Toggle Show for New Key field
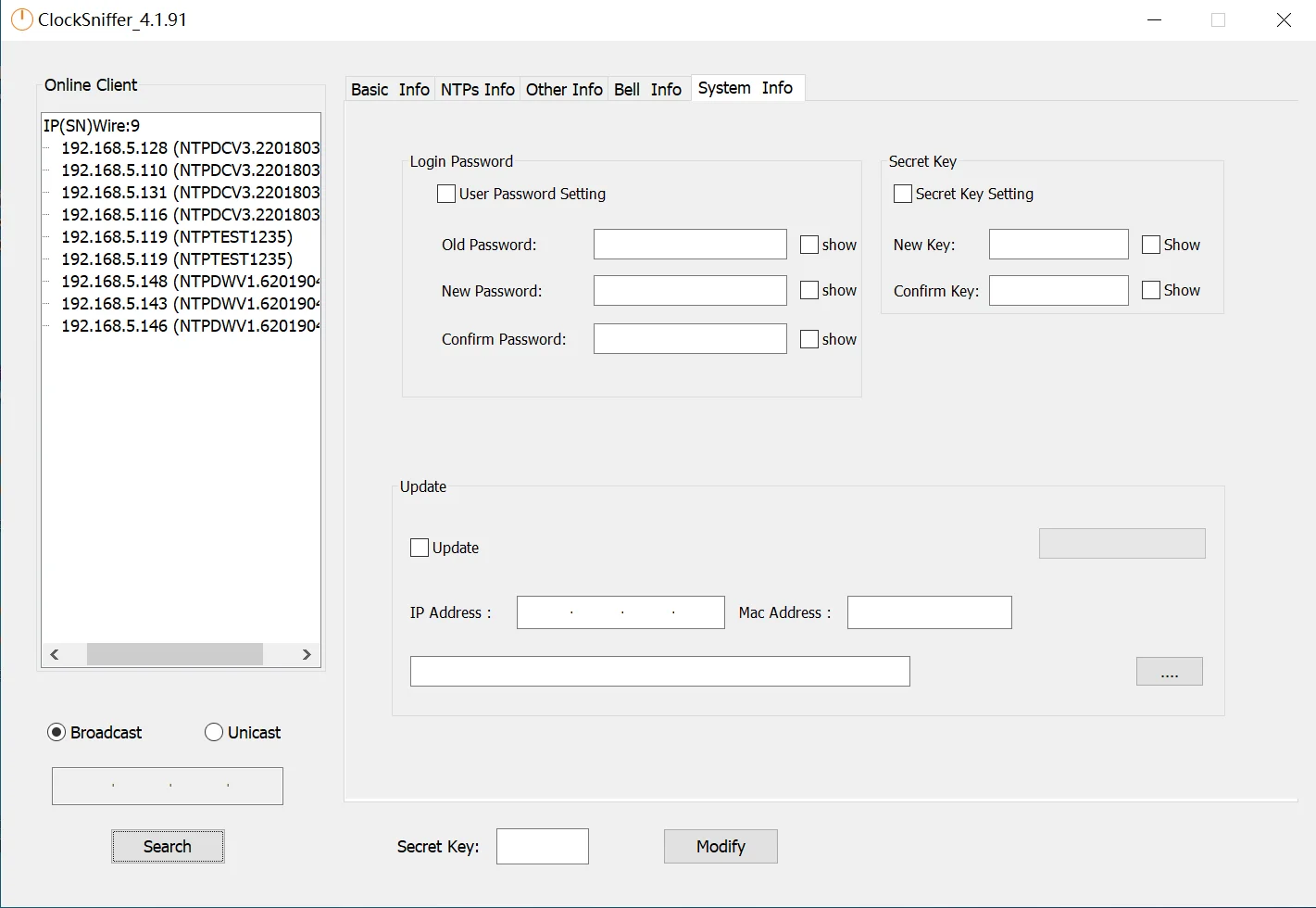This screenshot has height=908, width=1316. pyautogui.click(x=1151, y=245)
